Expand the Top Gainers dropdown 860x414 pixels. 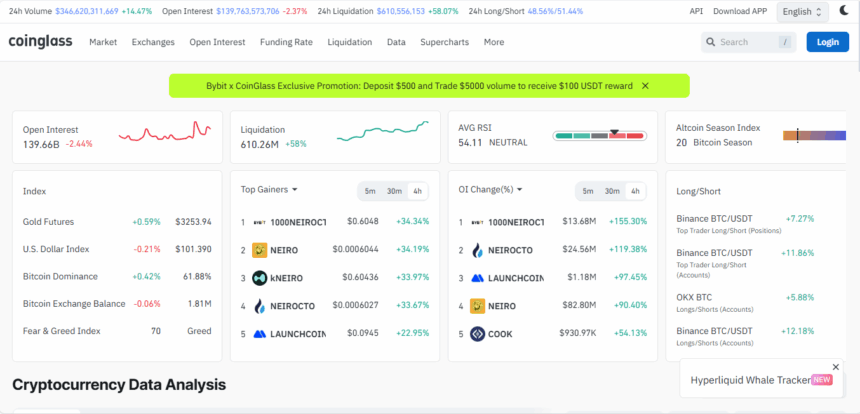coord(269,189)
